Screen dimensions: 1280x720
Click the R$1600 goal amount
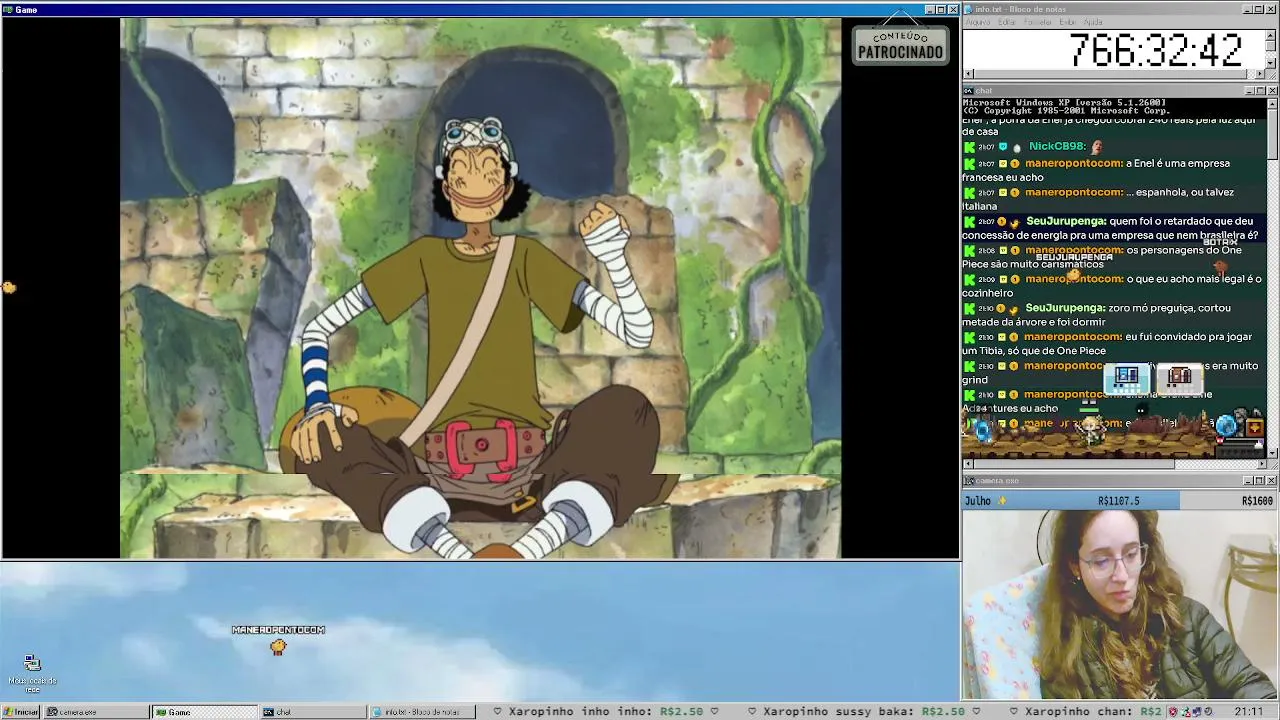pyautogui.click(x=1257, y=501)
